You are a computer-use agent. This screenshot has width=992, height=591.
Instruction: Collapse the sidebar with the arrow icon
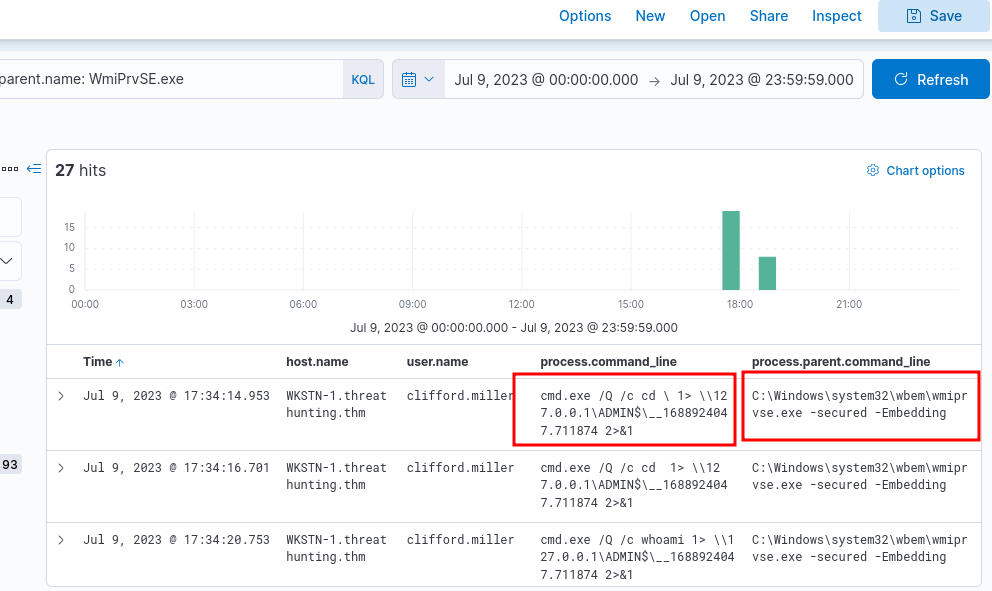coord(34,169)
